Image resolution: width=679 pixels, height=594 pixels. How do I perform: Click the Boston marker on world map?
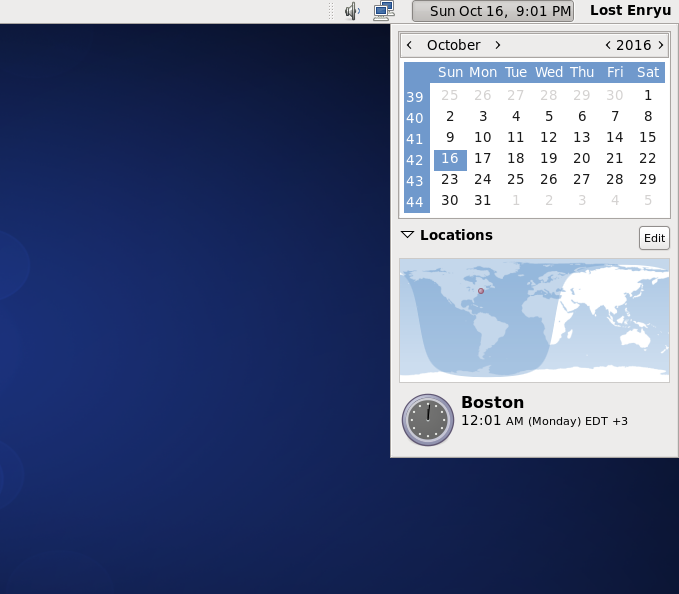481,291
